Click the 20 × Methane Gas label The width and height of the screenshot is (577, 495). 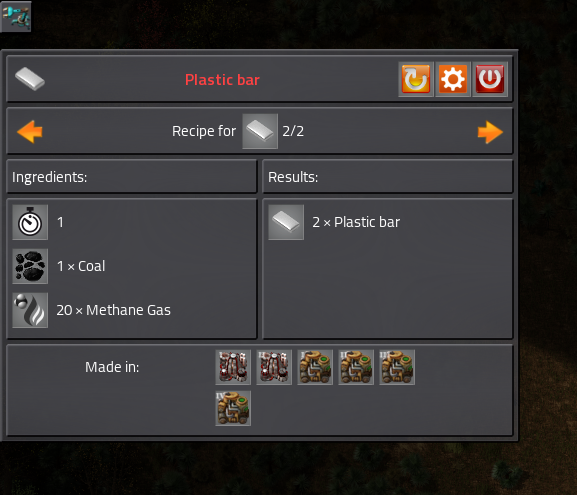(x=113, y=310)
